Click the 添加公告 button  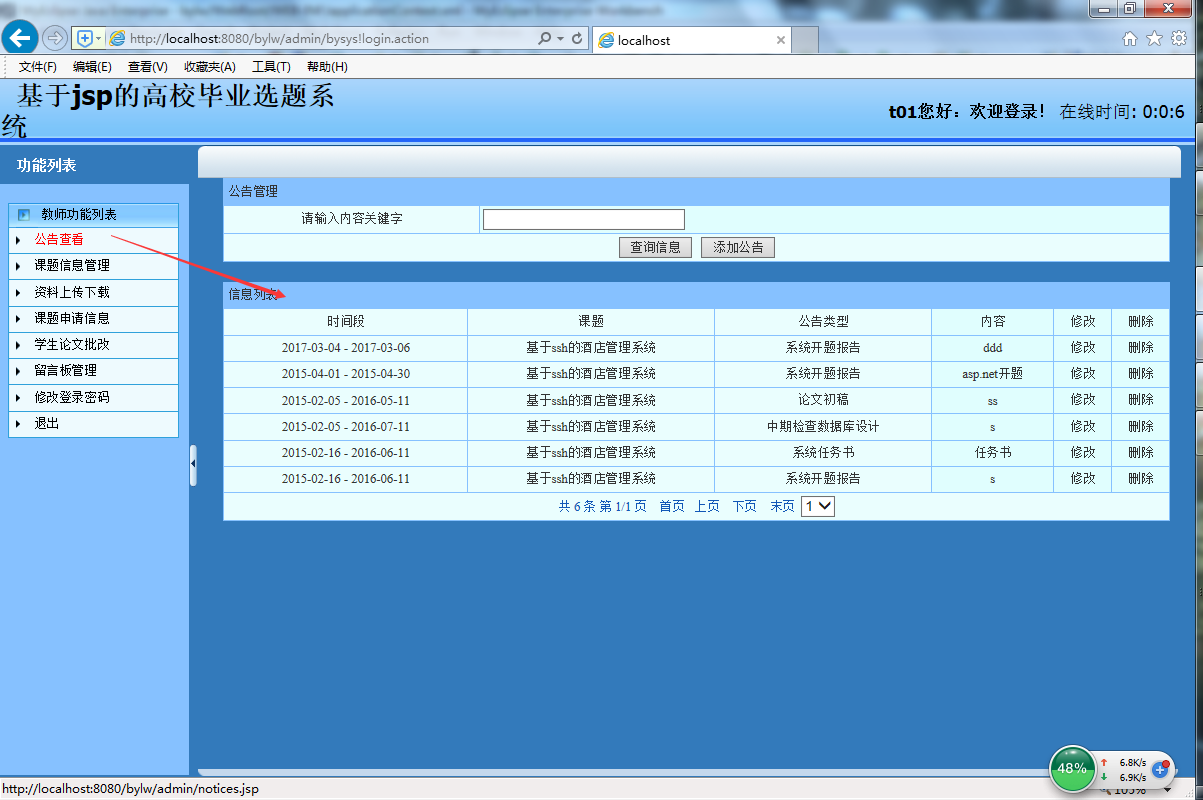738,247
